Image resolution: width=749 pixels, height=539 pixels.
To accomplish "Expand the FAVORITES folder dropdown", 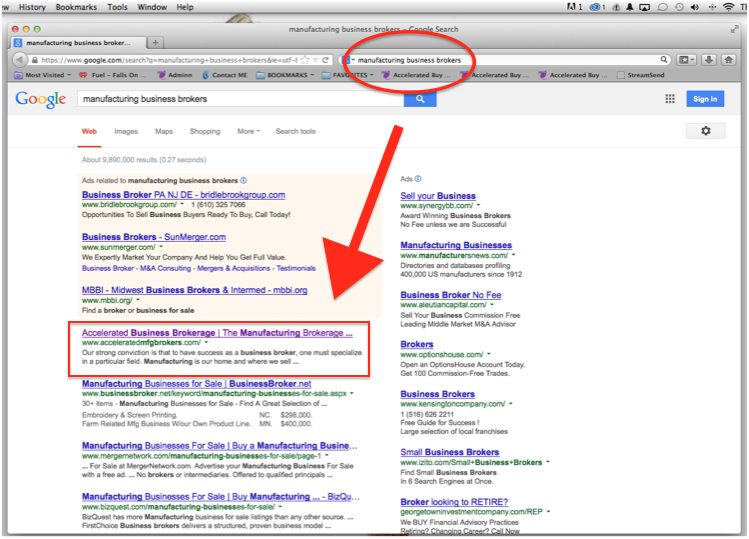I will tap(348, 75).
